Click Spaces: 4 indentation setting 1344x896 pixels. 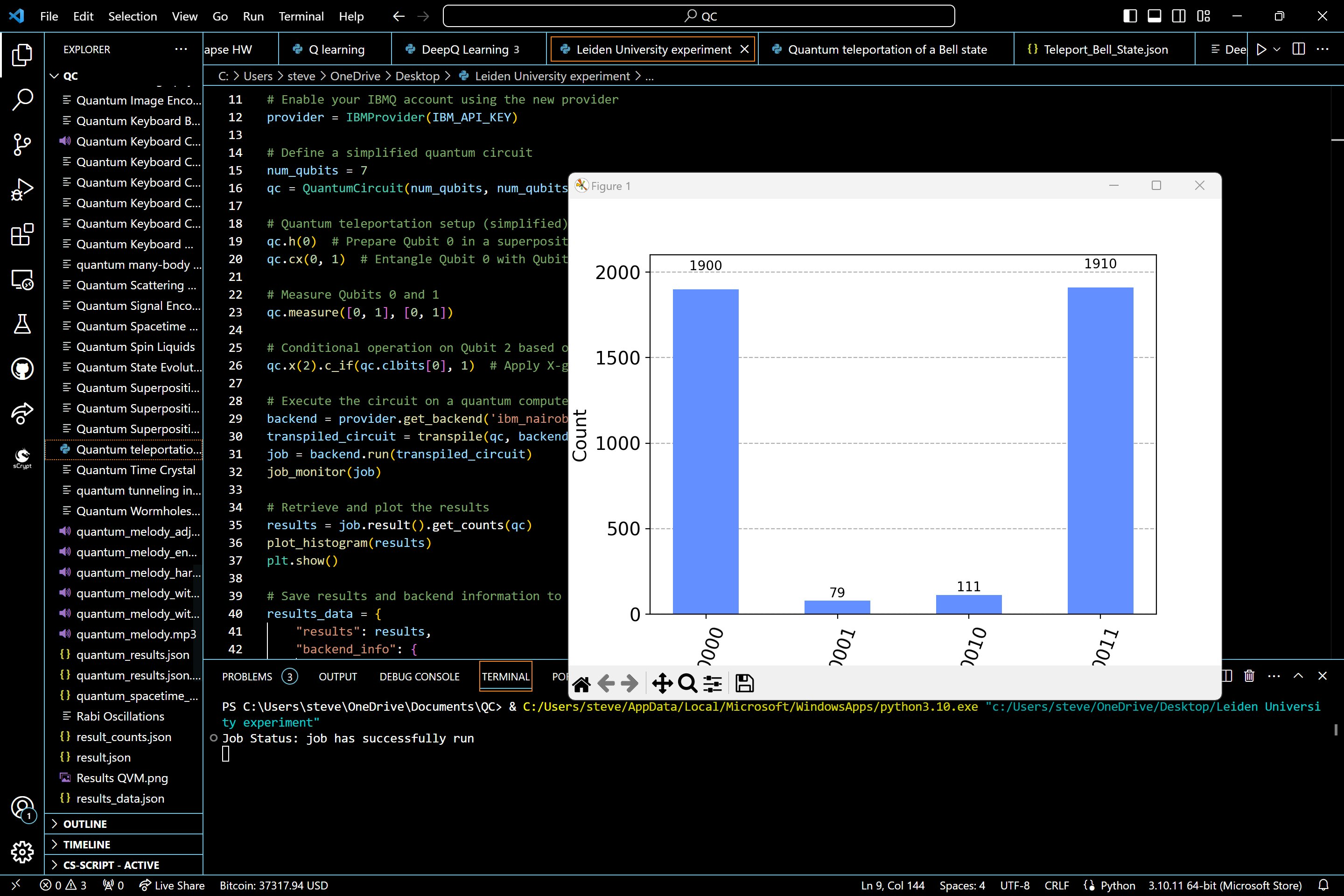click(962, 885)
